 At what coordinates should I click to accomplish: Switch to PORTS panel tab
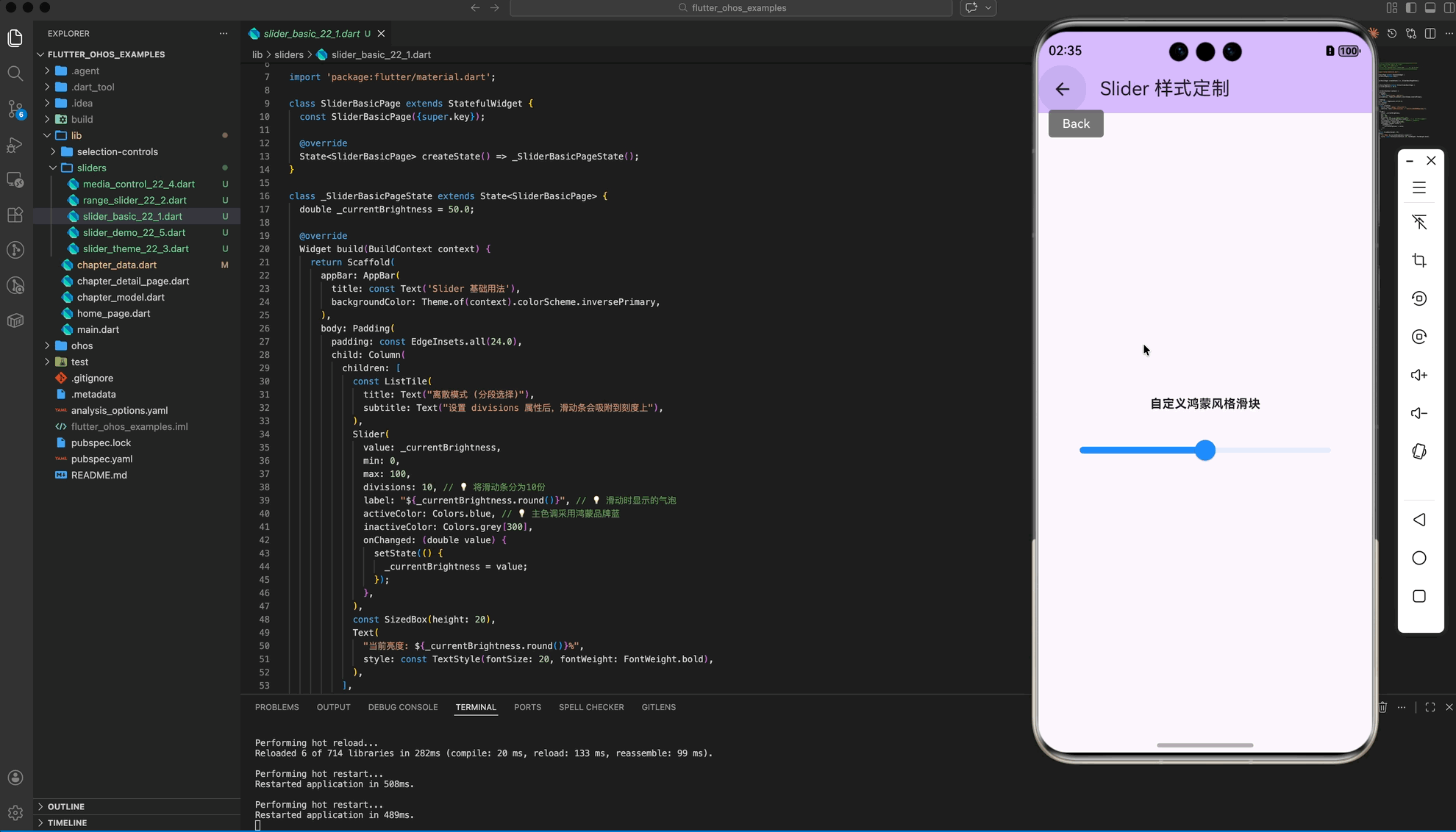pos(527,707)
